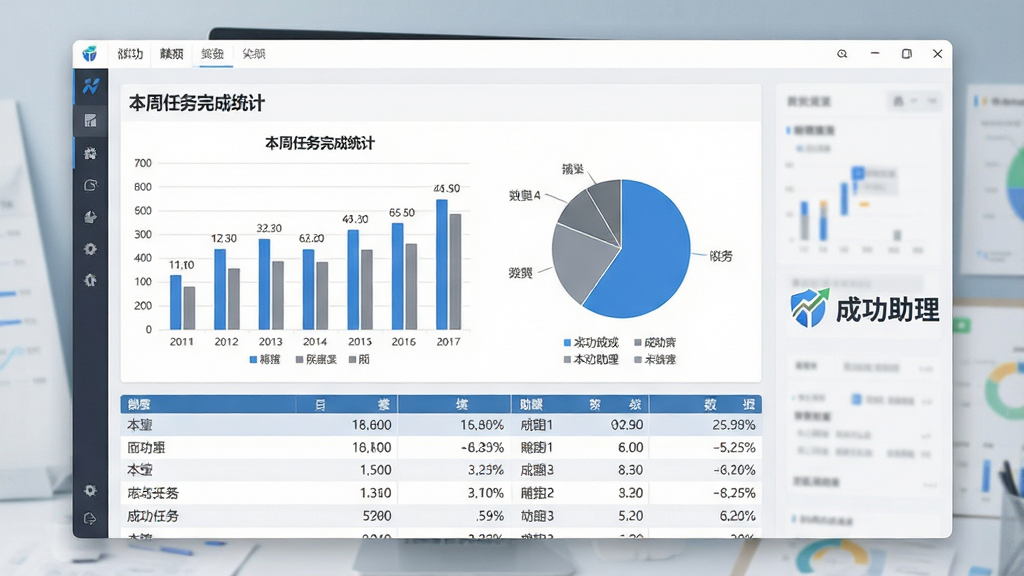The width and height of the screenshot is (1024, 576).
Task: Click the magnifier search icon in title bar
Action: [842, 54]
